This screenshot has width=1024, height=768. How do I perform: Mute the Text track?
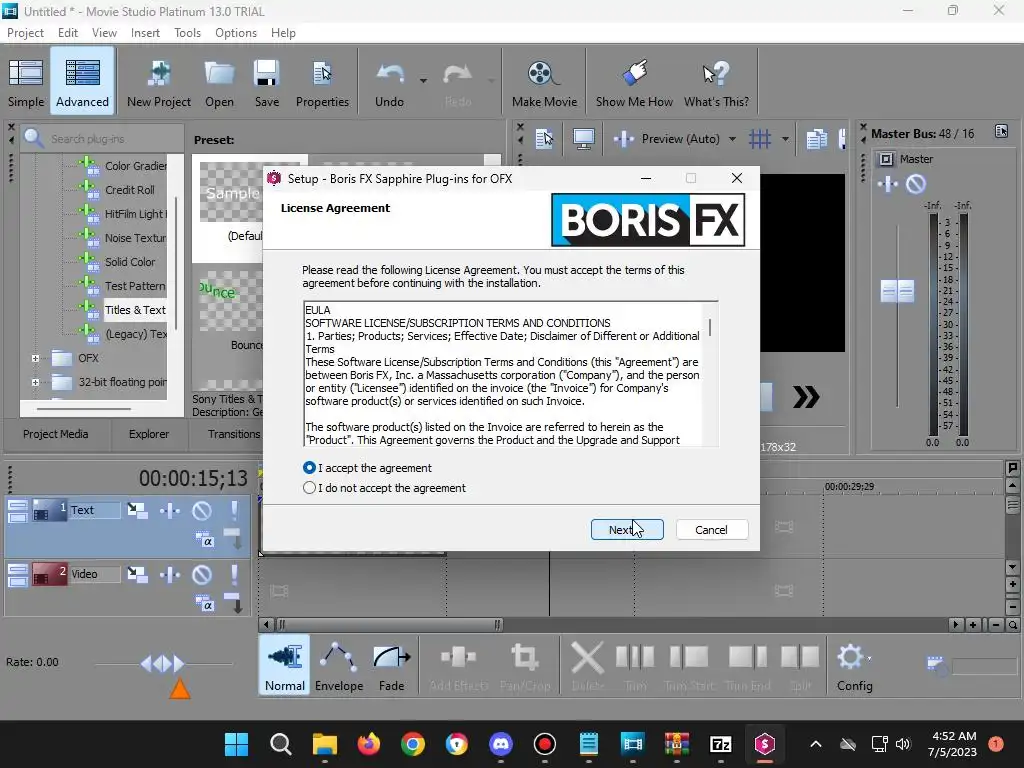tap(202, 510)
